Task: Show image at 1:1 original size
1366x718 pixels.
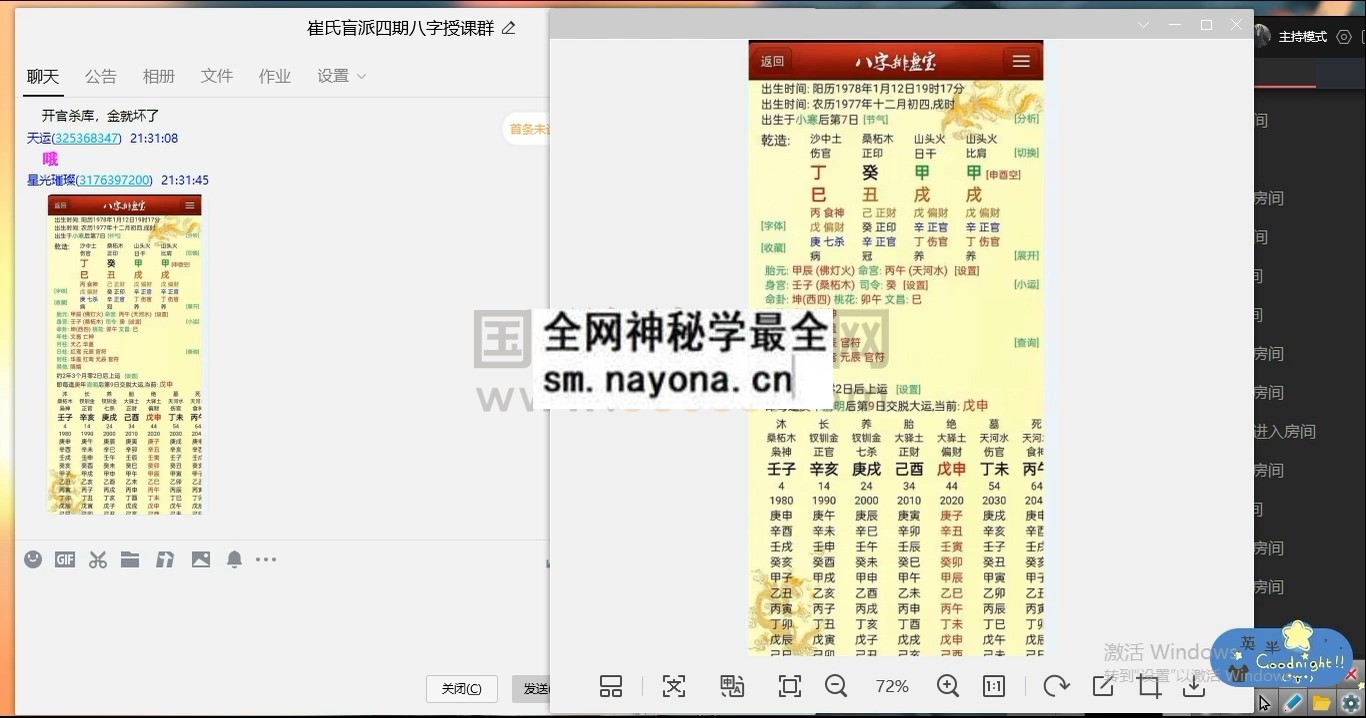Action: click(994, 686)
